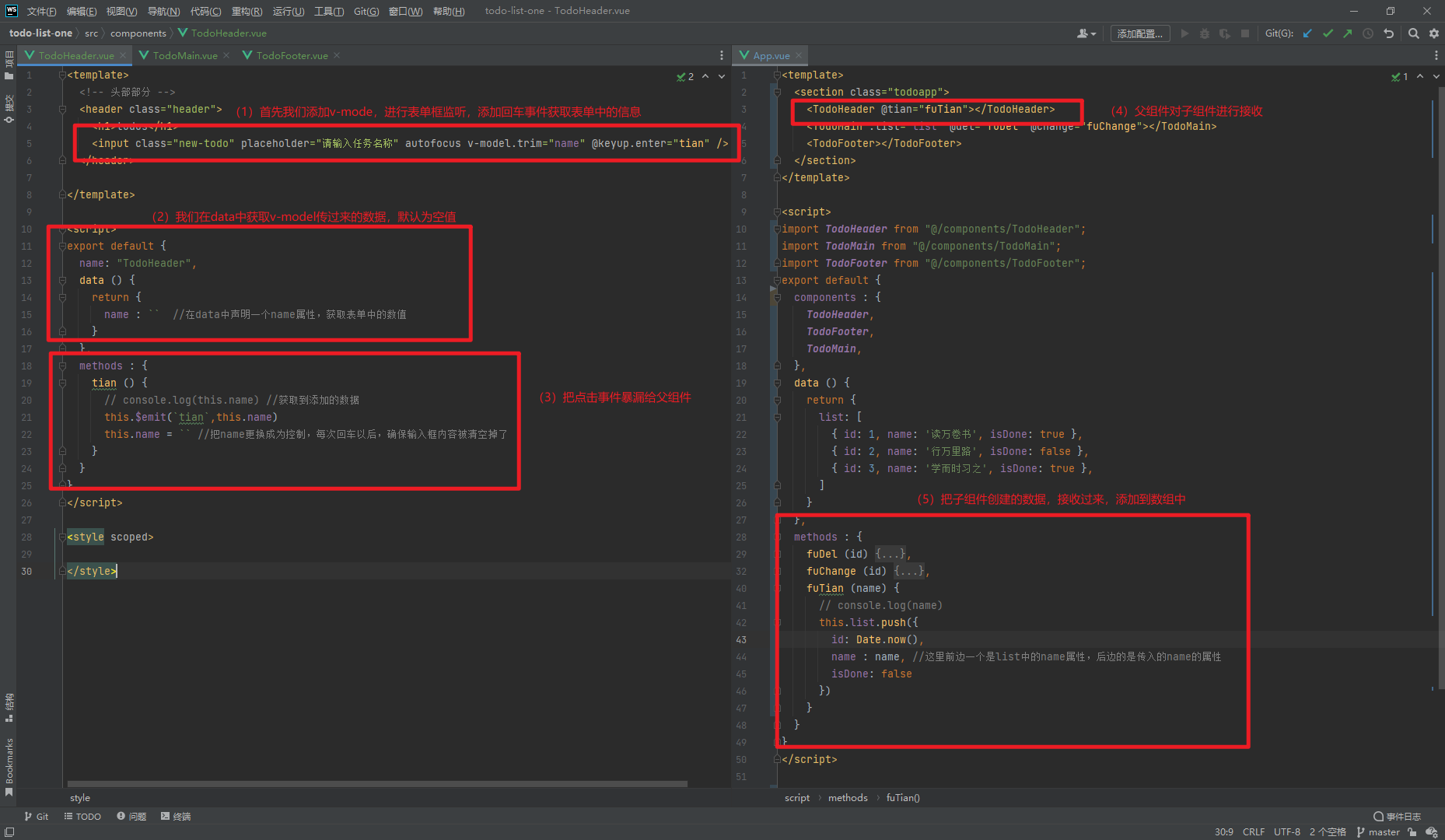
Task: Click the Add Configuration button
Action: [1140, 33]
